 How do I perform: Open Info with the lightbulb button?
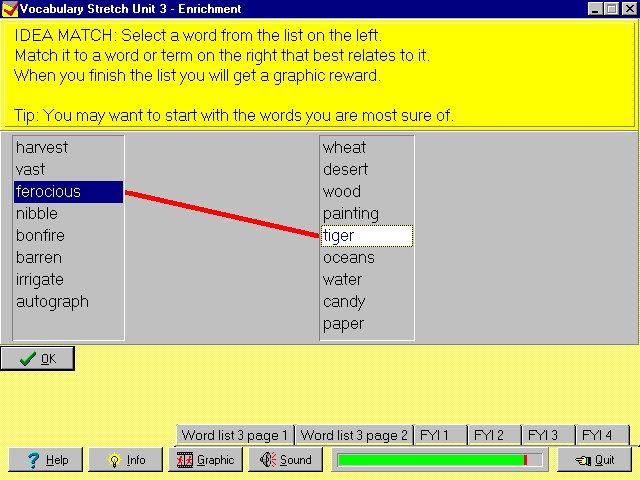click(x=125, y=460)
